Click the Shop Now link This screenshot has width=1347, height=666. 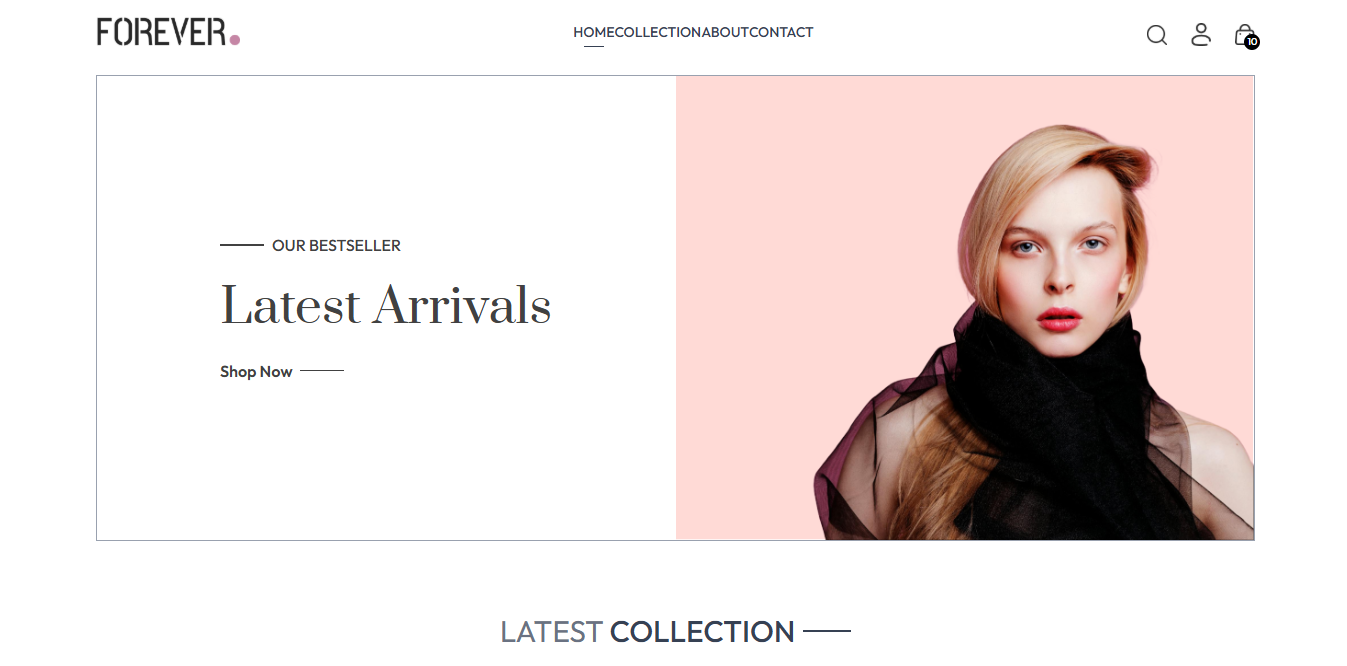pyautogui.click(x=256, y=371)
